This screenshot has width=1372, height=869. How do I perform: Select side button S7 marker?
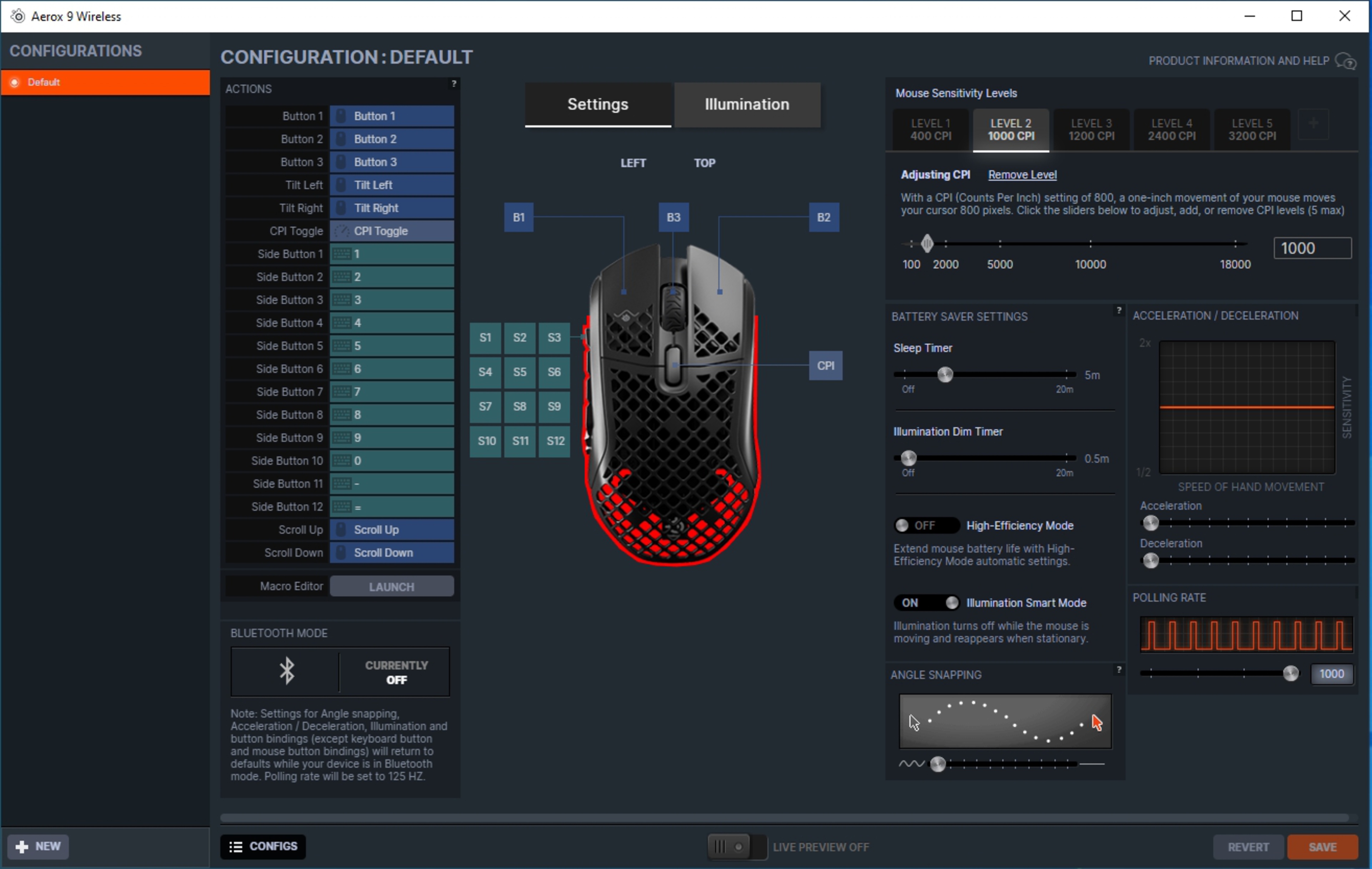pyautogui.click(x=486, y=406)
